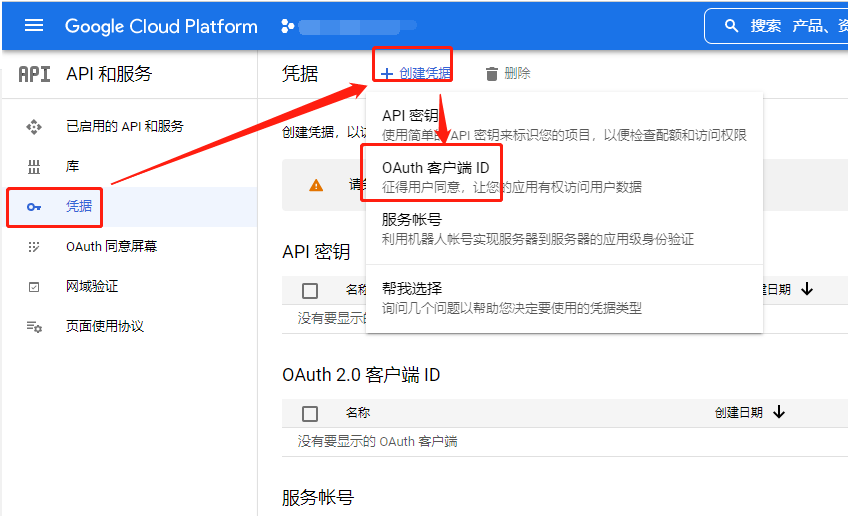This screenshot has height=516, width=848.
Task: Click the OAuth 同意屏幕 icon
Action: tap(34, 247)
